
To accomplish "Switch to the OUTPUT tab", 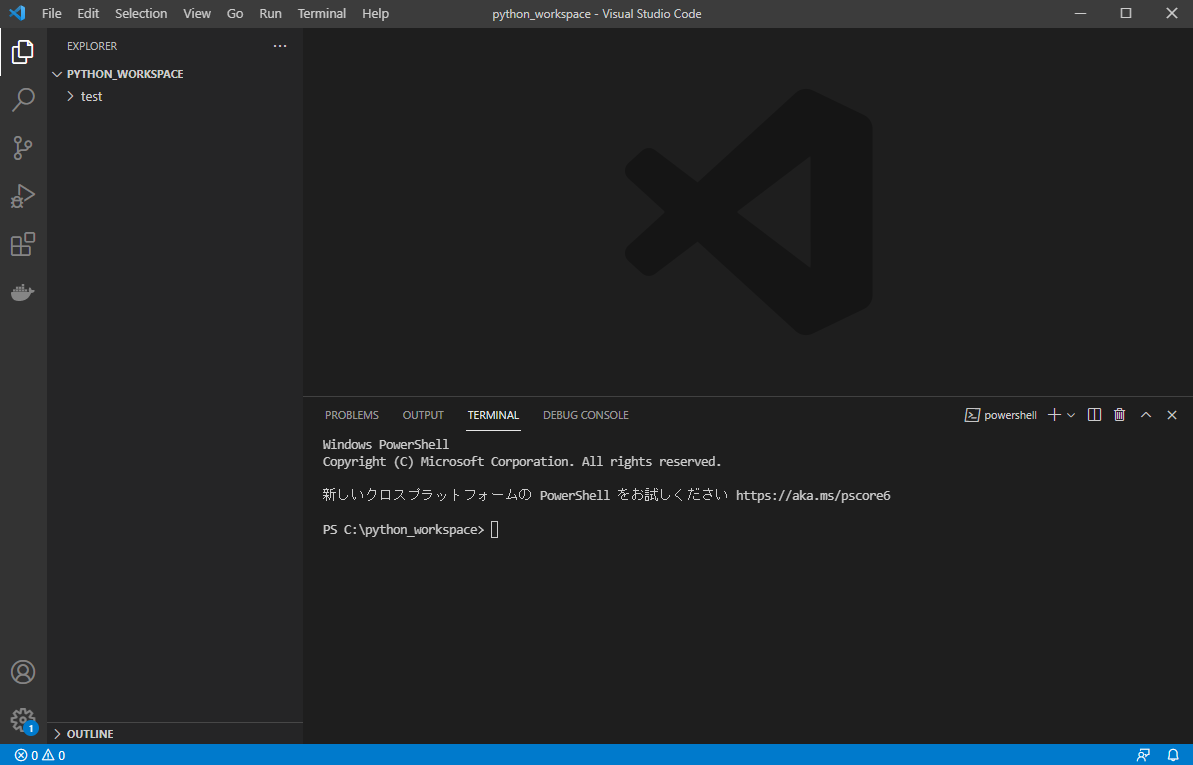I will [423, 415].
